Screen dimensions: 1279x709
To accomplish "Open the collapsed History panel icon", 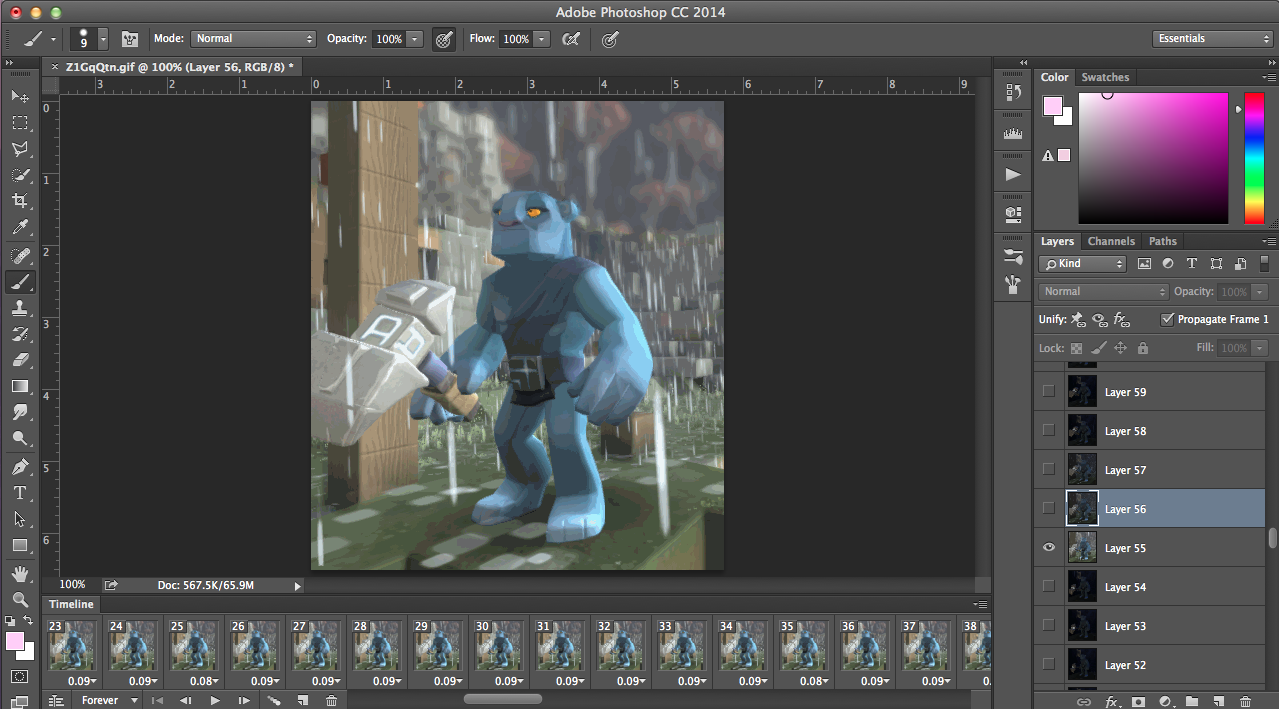I will tap(1013, 93).
